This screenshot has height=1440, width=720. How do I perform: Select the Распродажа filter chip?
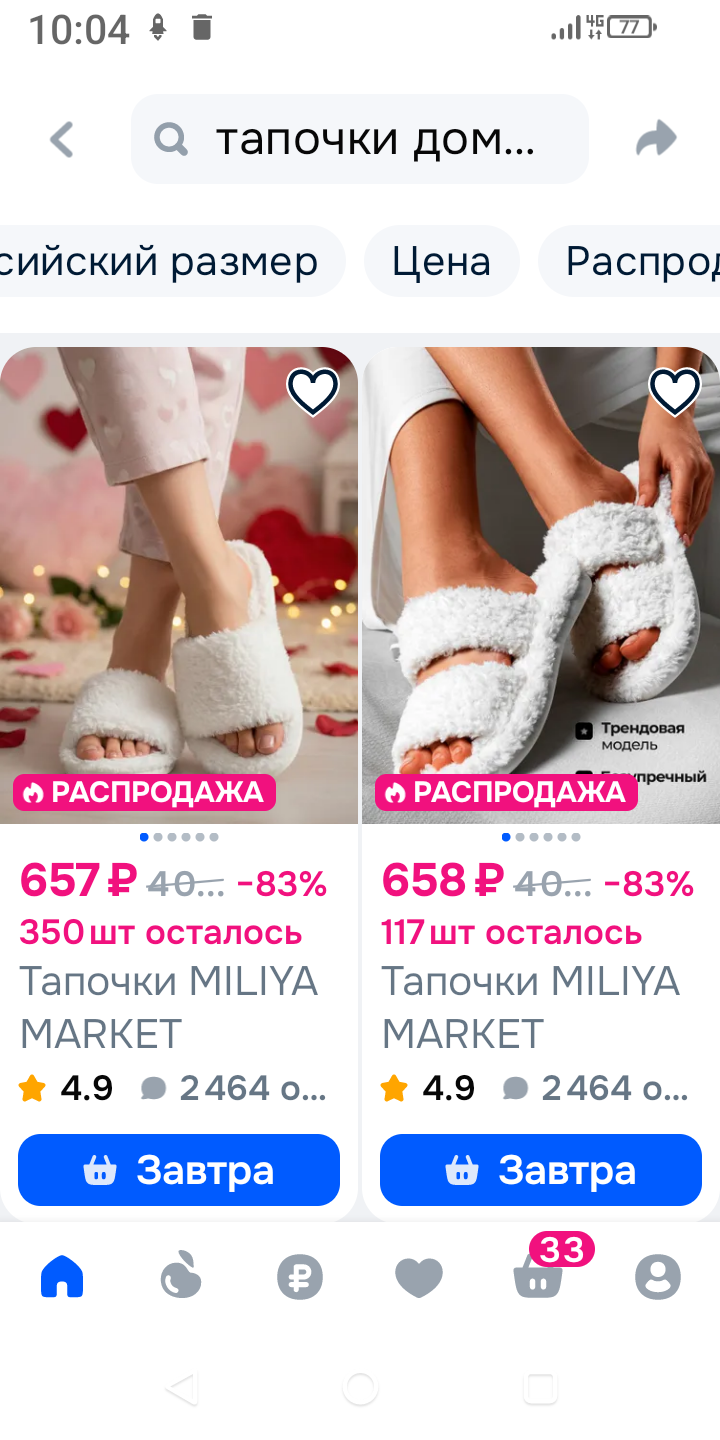630,261
